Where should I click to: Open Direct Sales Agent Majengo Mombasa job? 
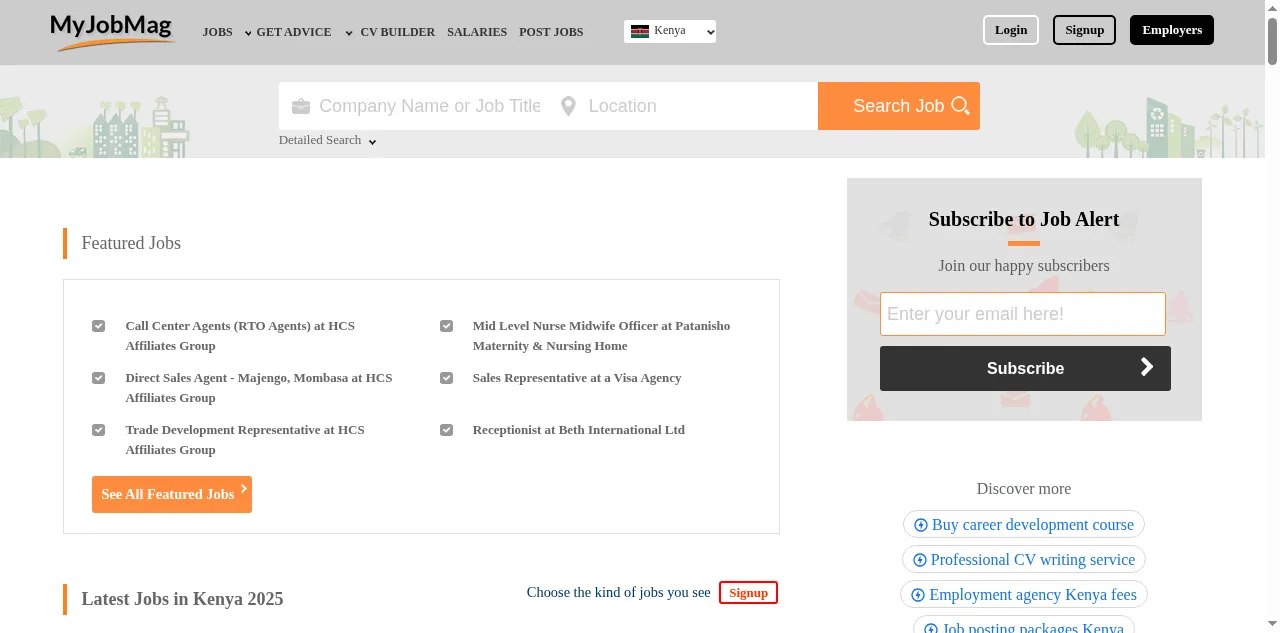259,388
